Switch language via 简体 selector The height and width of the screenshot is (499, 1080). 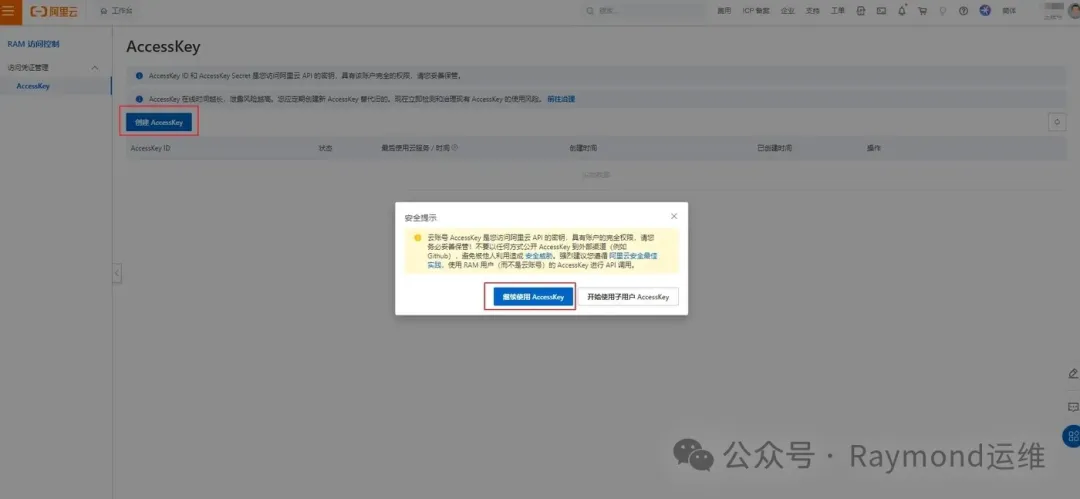[x=1009, y=12]
